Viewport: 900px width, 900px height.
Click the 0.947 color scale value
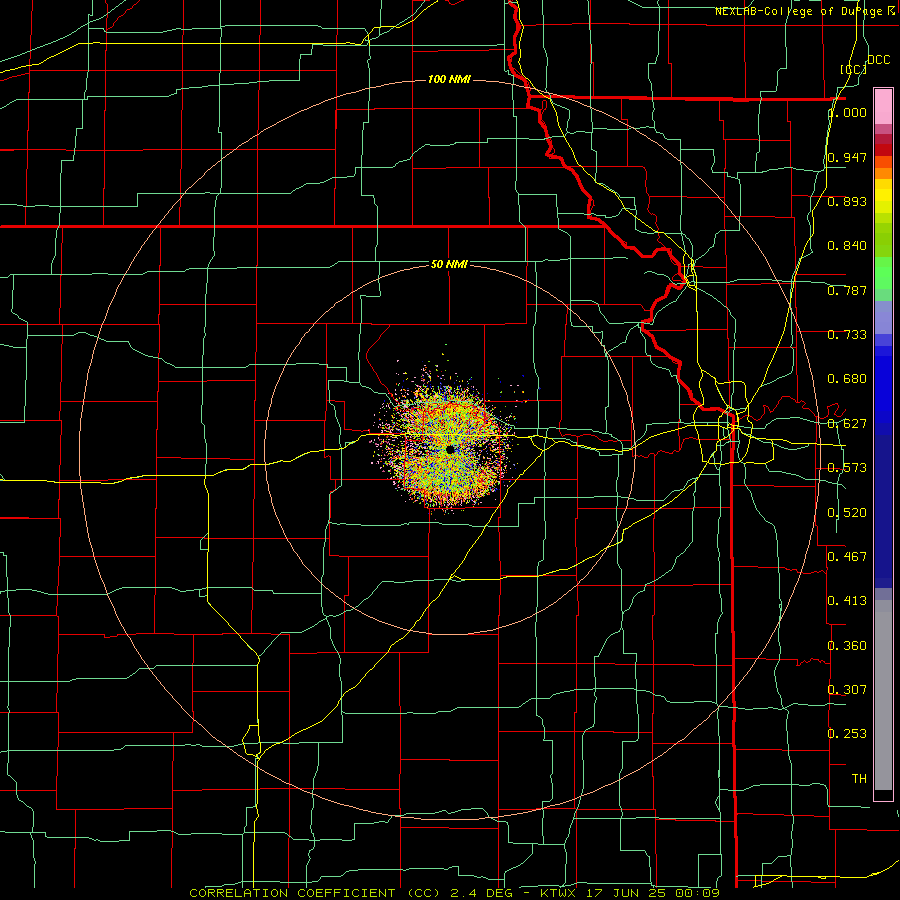coord(847,157)
